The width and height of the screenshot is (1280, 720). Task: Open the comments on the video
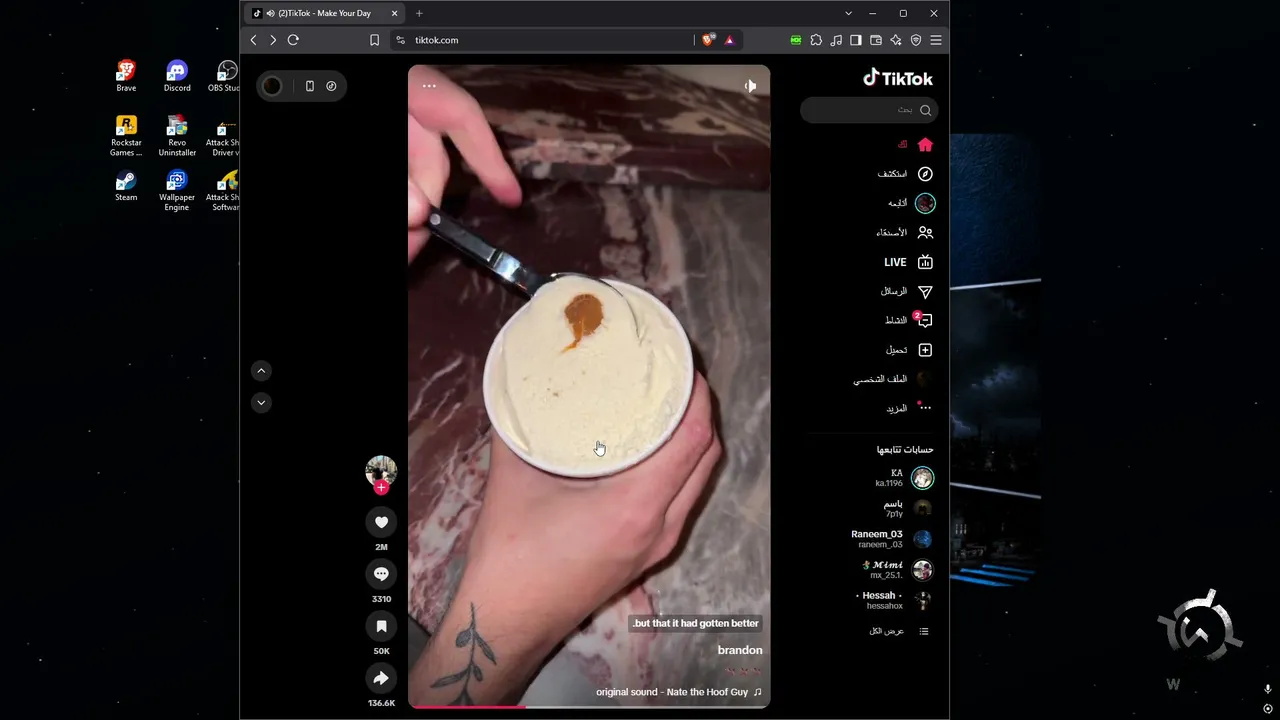(381, 574)
